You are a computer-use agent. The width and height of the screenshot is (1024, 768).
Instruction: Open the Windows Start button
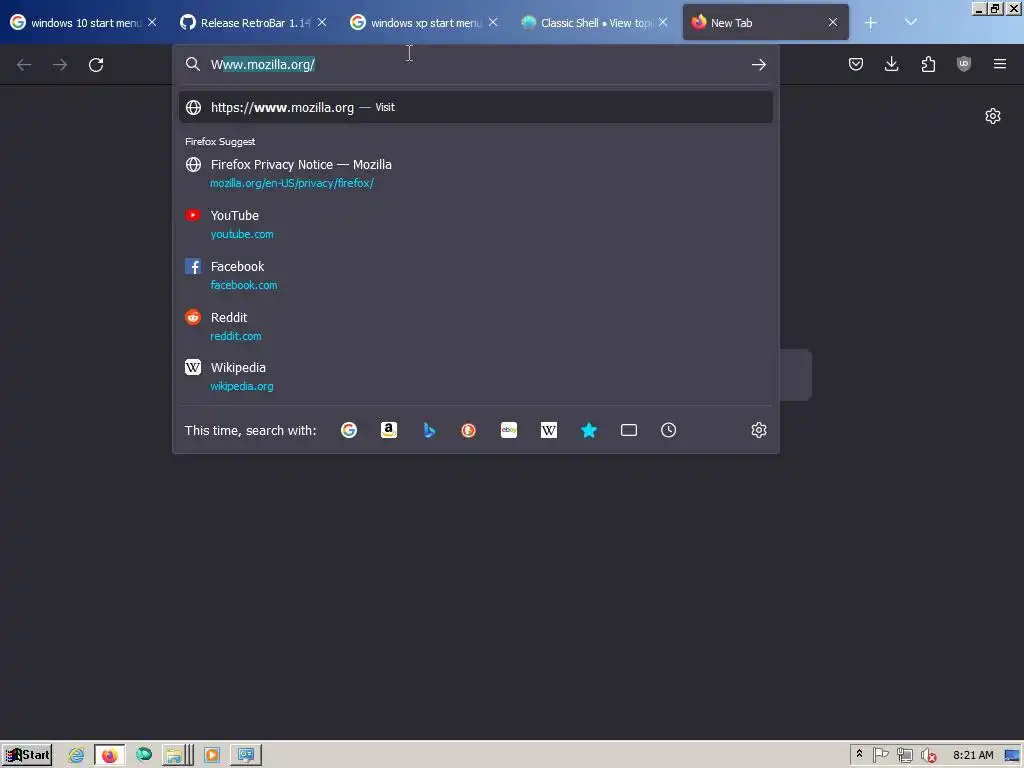27,755
